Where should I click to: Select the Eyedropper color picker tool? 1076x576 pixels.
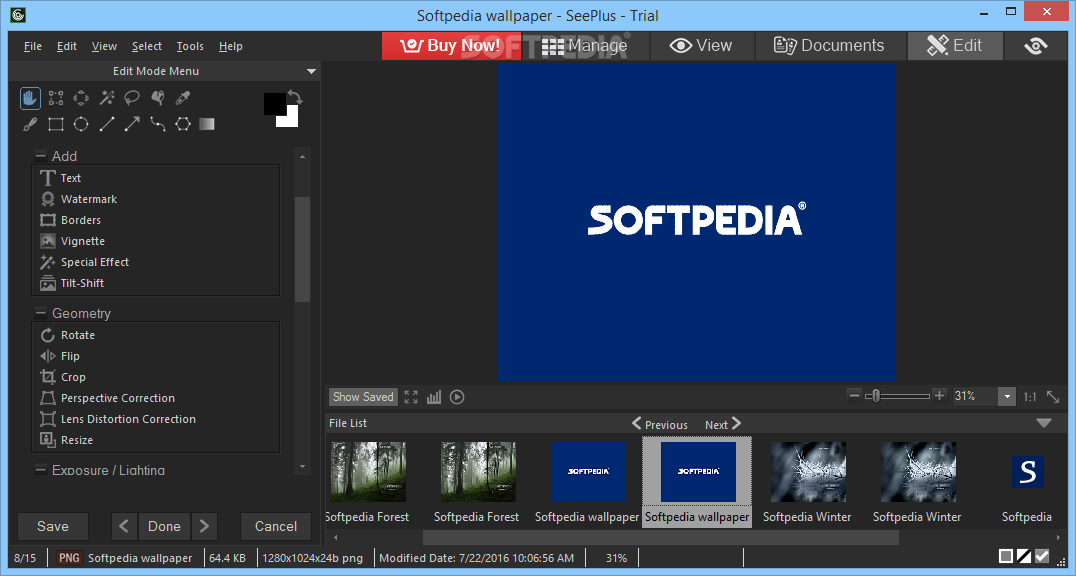(183, 98)
